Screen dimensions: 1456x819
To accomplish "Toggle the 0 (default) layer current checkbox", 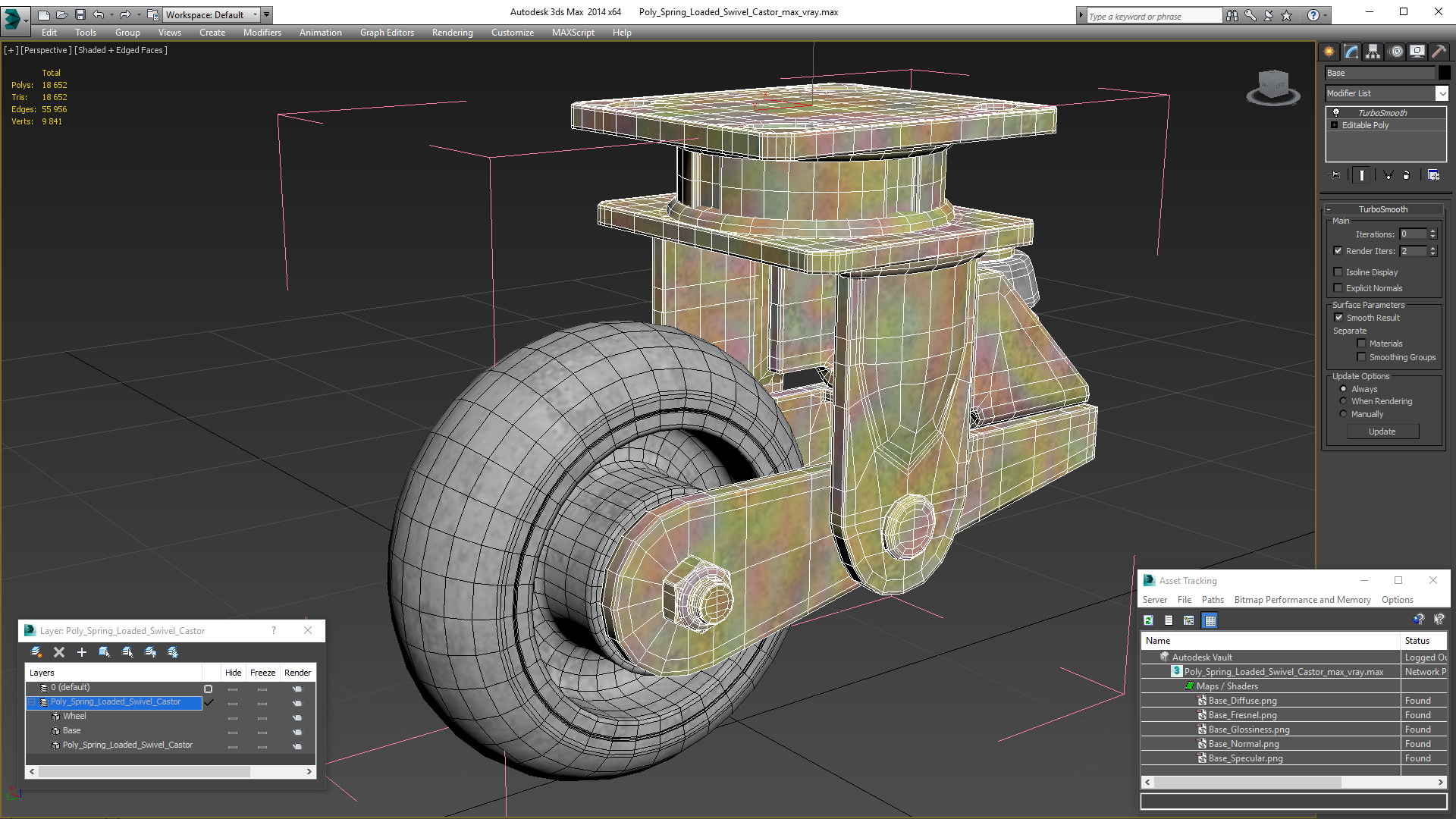I will tap(208, 689).
